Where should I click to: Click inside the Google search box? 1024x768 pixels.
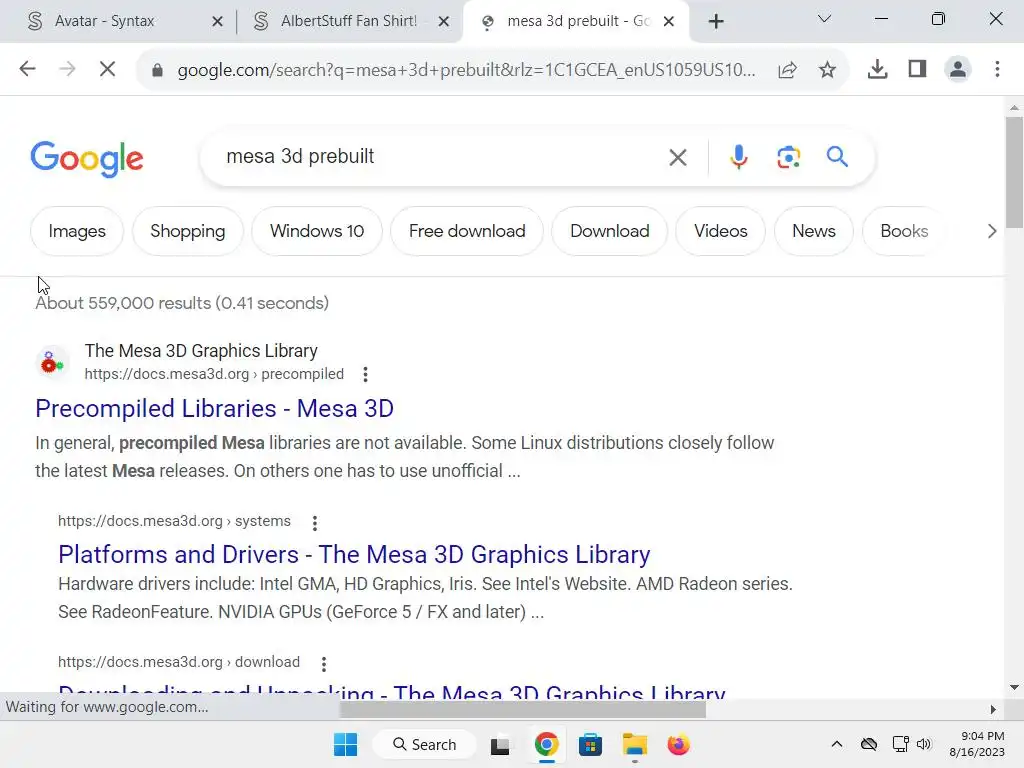click(438, 157)
